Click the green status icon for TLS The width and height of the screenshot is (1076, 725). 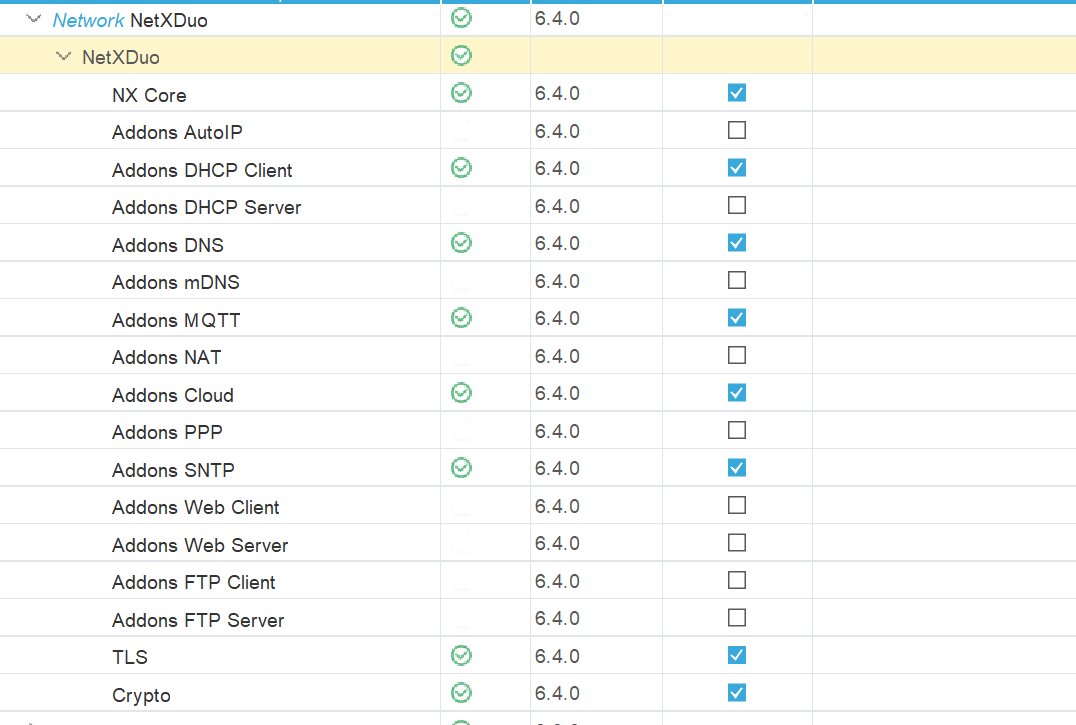coord(461,655)
